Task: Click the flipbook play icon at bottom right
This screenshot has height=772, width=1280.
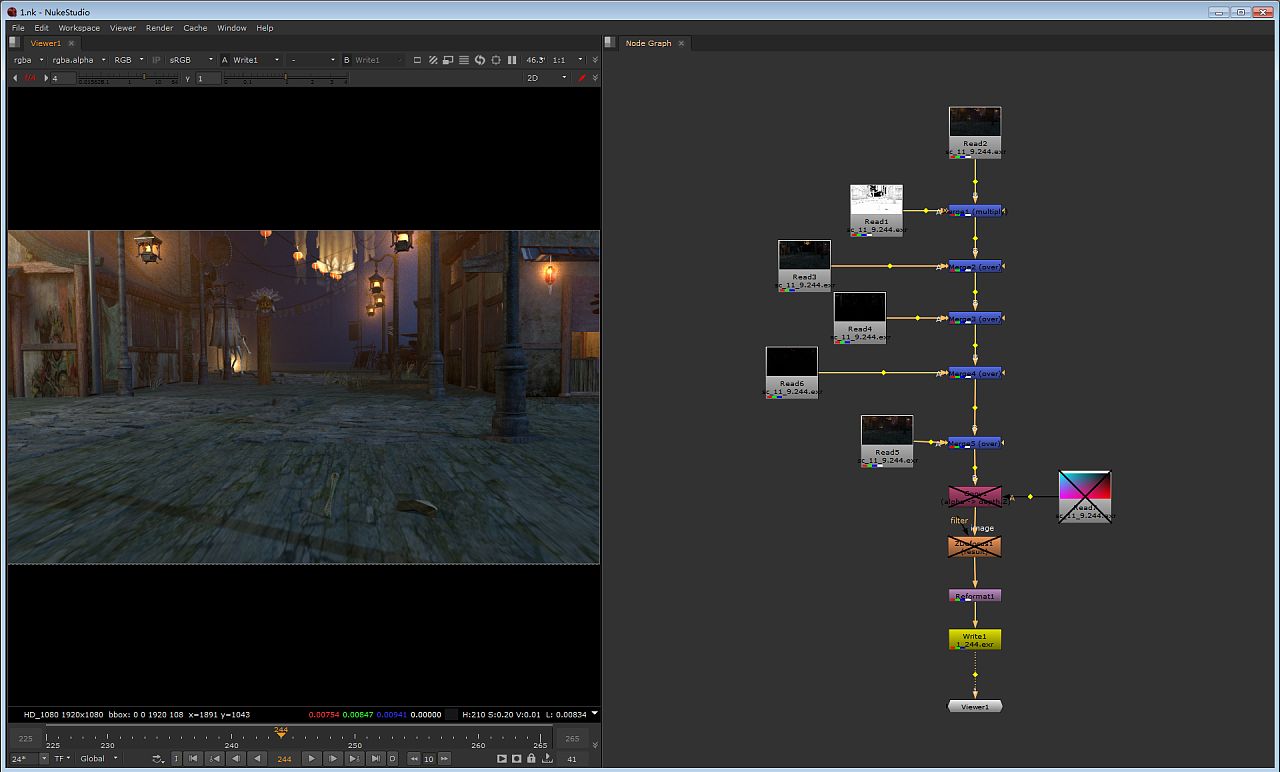Action: coord(502,759)
